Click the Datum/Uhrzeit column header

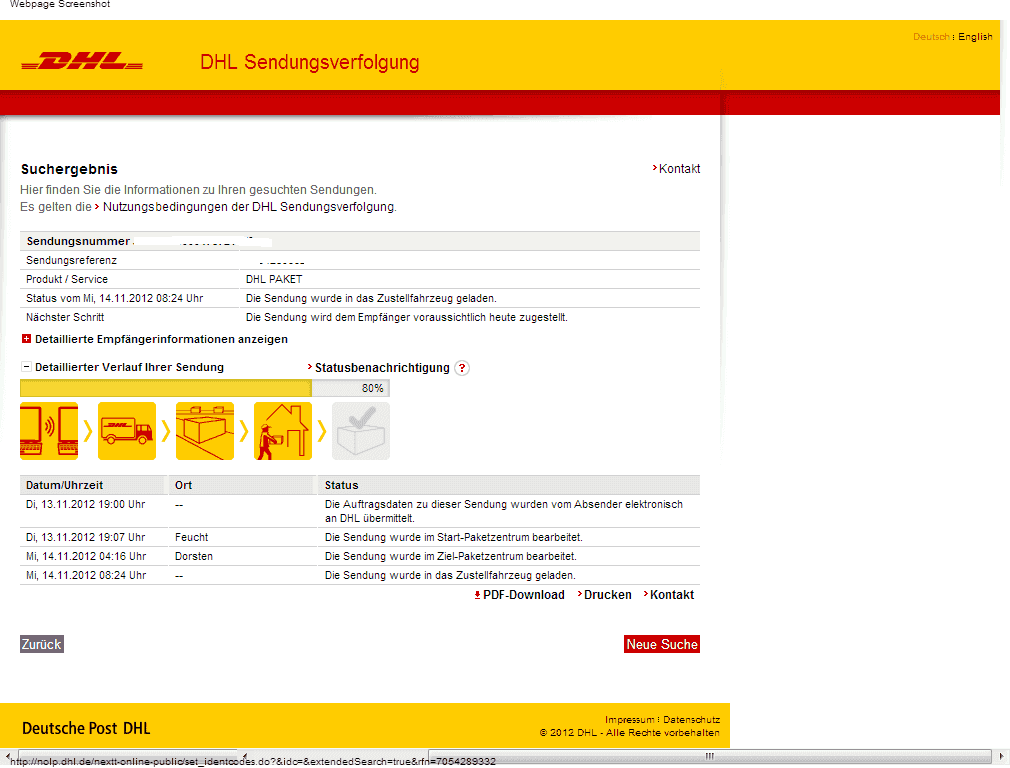93,485
